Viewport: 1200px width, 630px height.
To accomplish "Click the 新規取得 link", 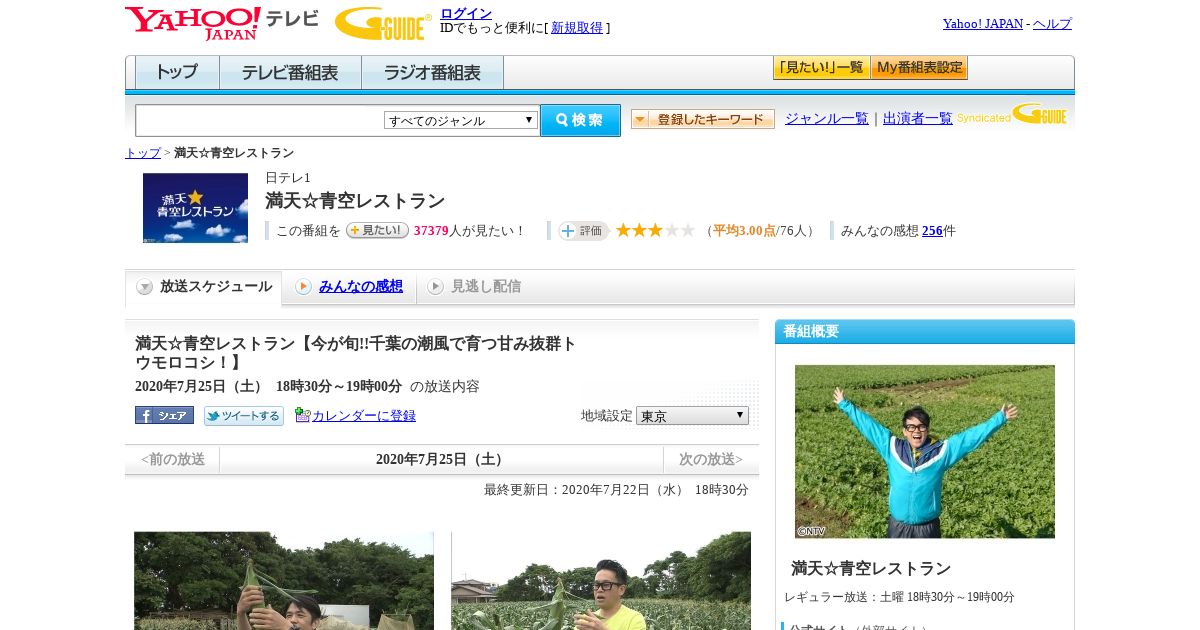I will point(577,28).
